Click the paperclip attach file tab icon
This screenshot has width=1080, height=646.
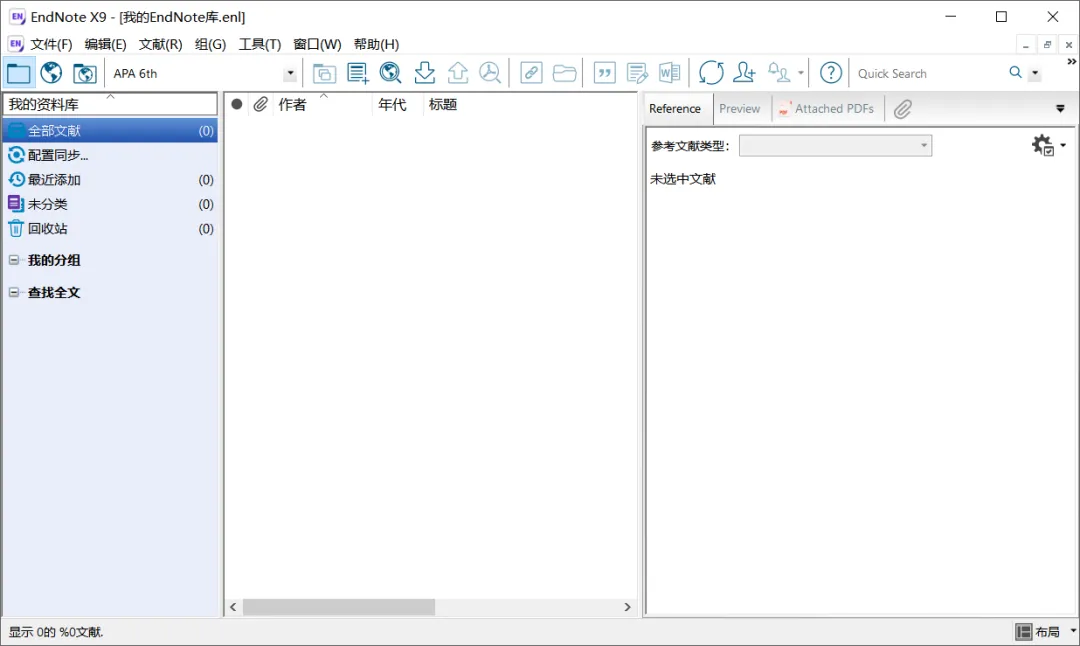click(902, 109)
